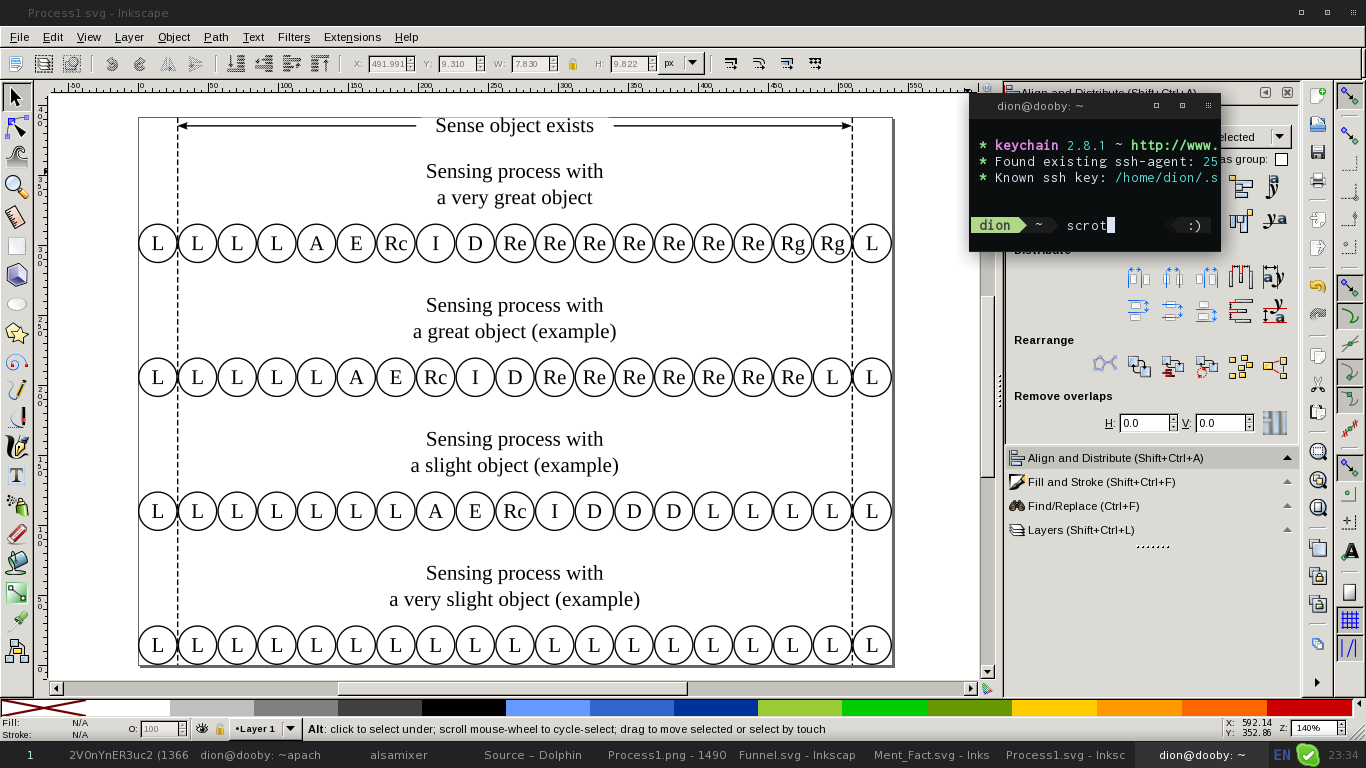Select the Spiral tool
The width and height of the screenshot is (1366, 768).
(16, 362)
